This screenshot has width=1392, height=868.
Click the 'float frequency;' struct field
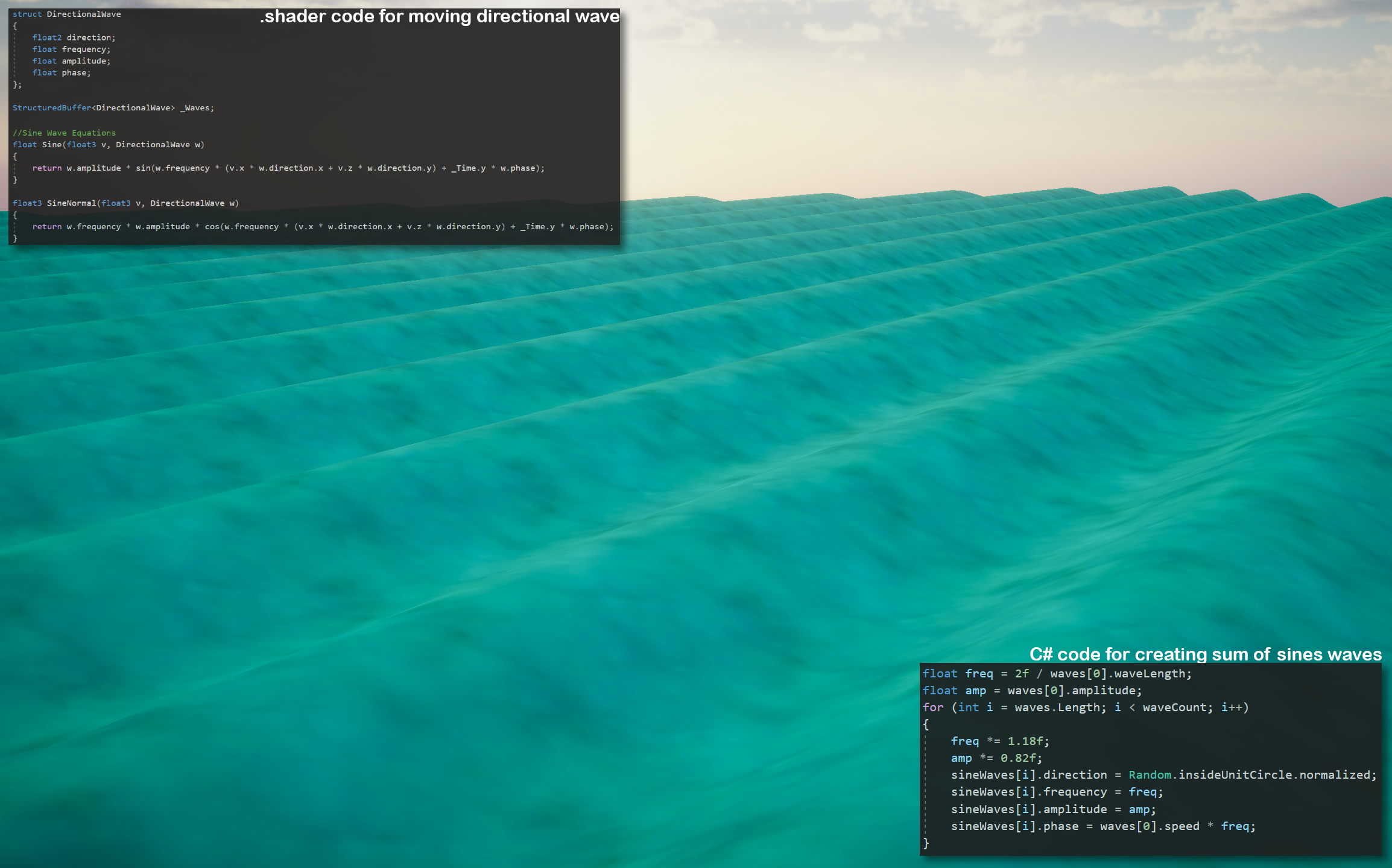coord(71,49)
